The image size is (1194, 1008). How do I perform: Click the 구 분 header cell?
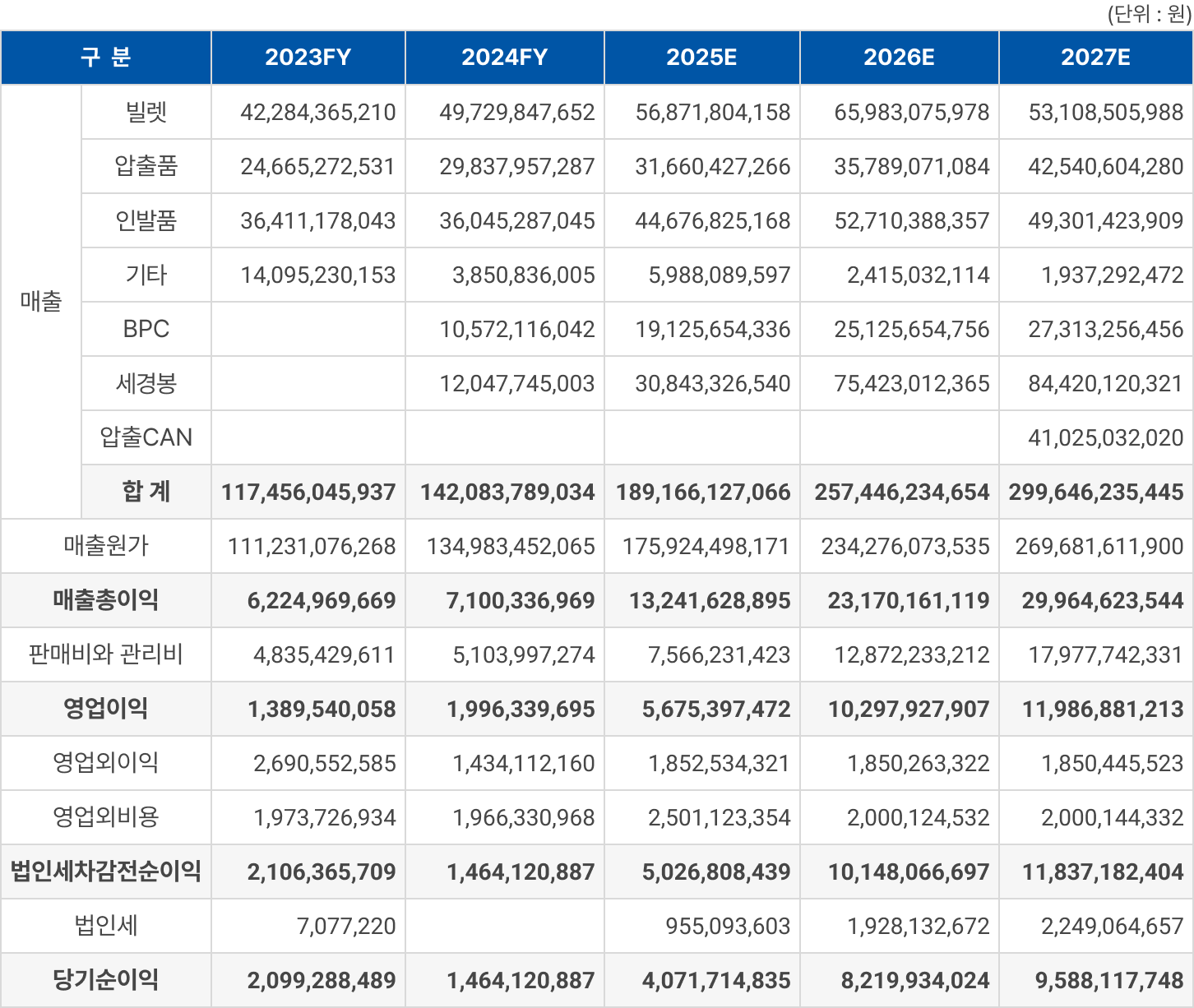click(106, 58)
